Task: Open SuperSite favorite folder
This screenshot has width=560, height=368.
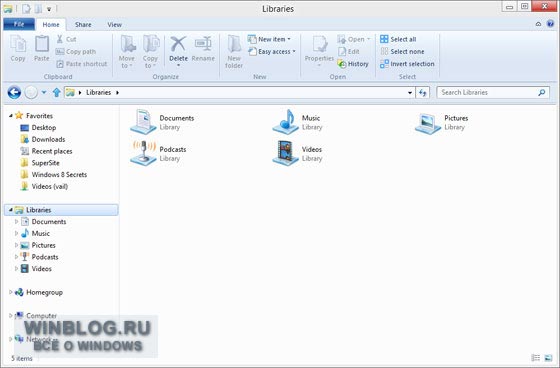Action: (40, 163)
